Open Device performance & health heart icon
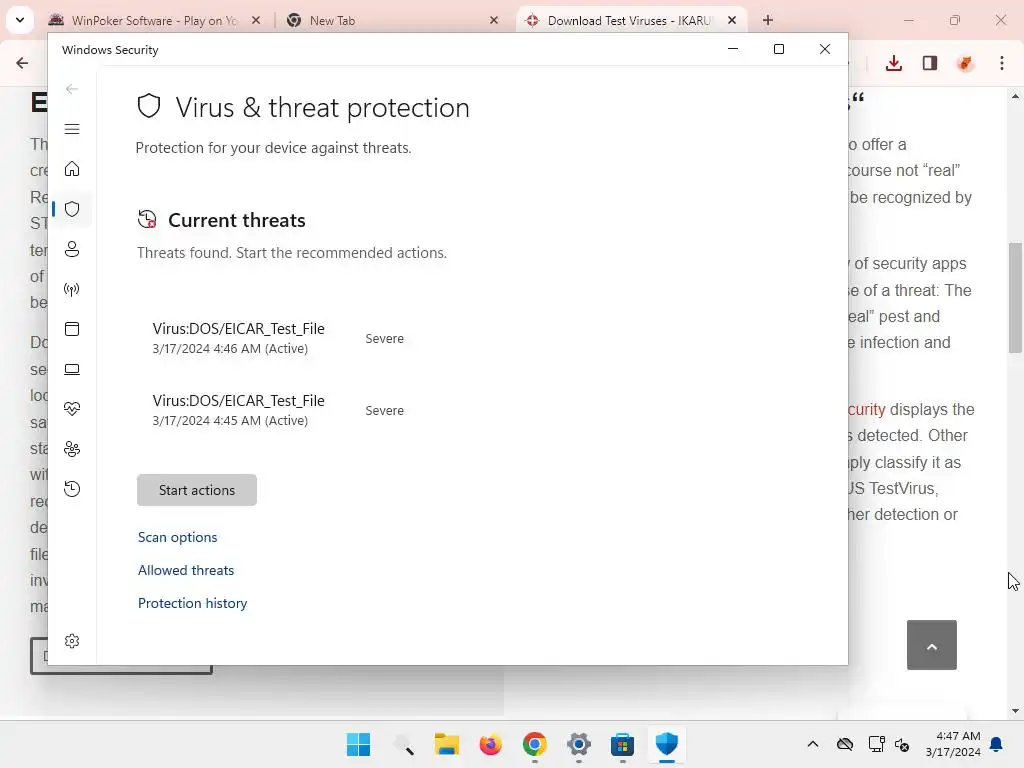 tap(72, 409)
